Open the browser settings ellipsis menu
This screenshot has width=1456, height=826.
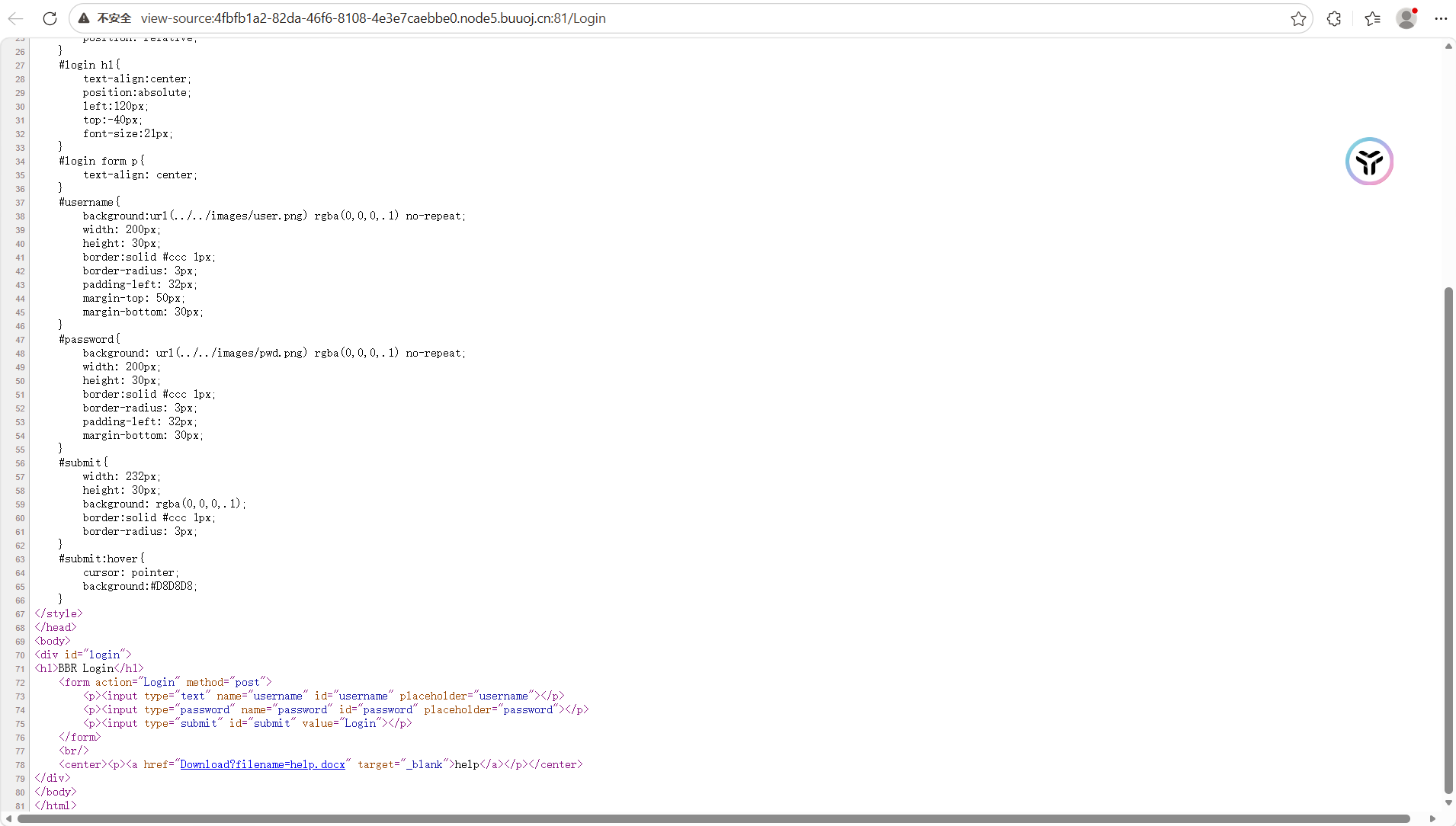point(1440,18)
